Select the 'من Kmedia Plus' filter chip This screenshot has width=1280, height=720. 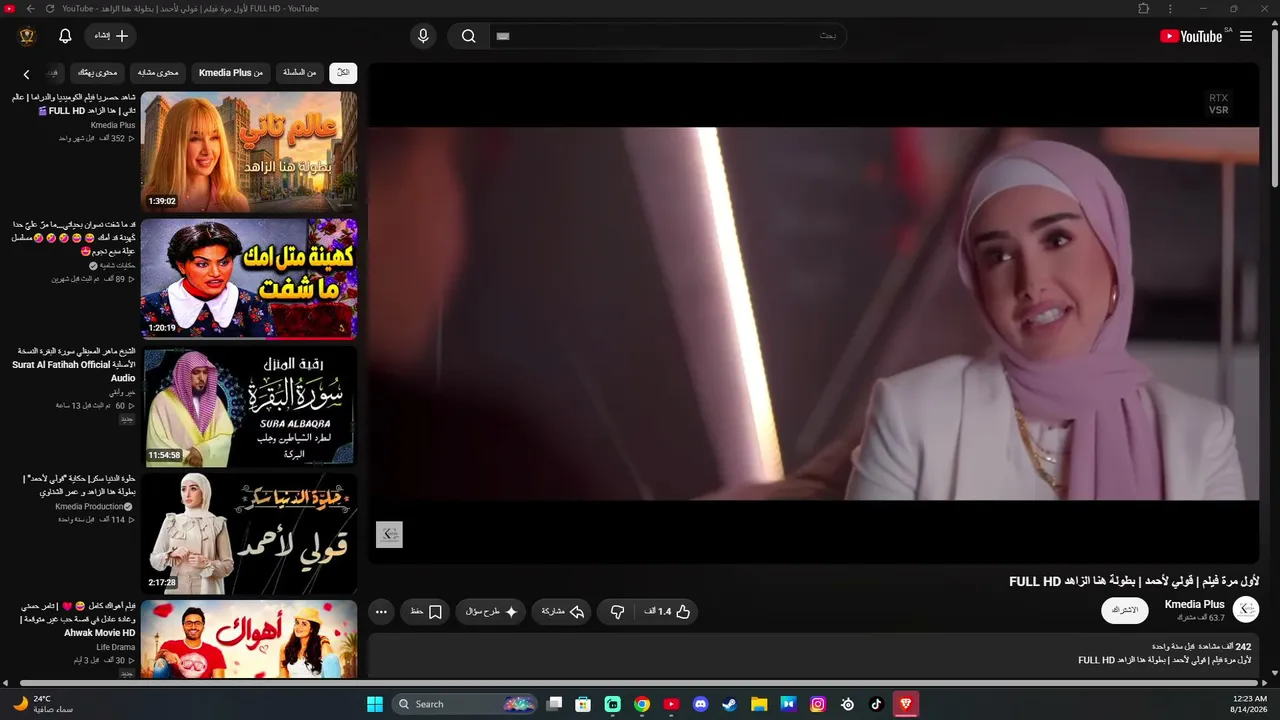231,72
